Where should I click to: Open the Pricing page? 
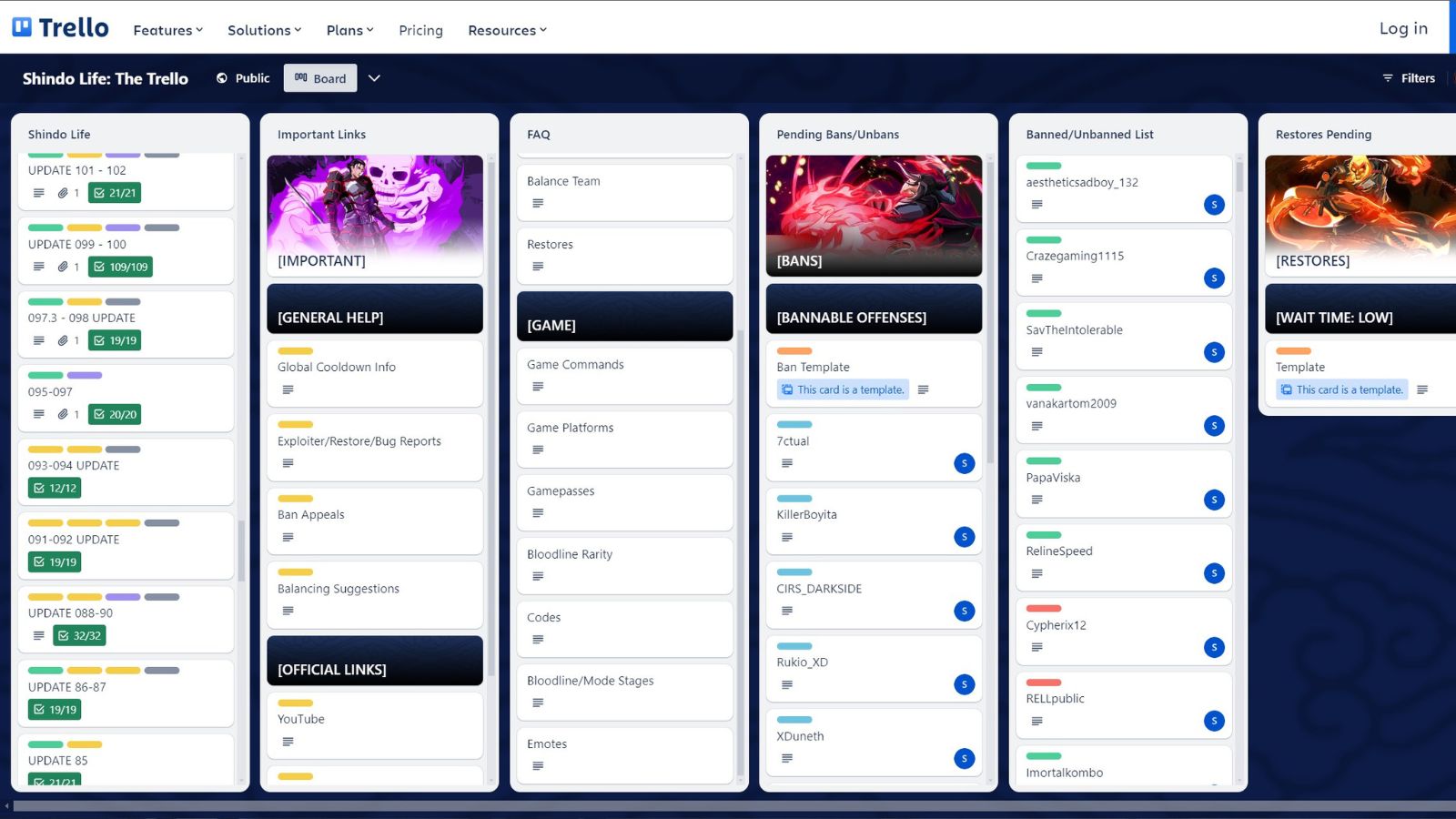click(420, 30)
